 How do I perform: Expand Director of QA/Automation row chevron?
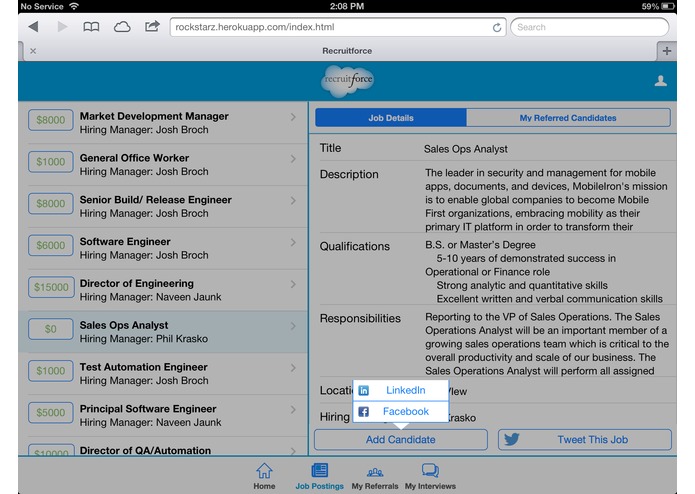coord(293,451)
